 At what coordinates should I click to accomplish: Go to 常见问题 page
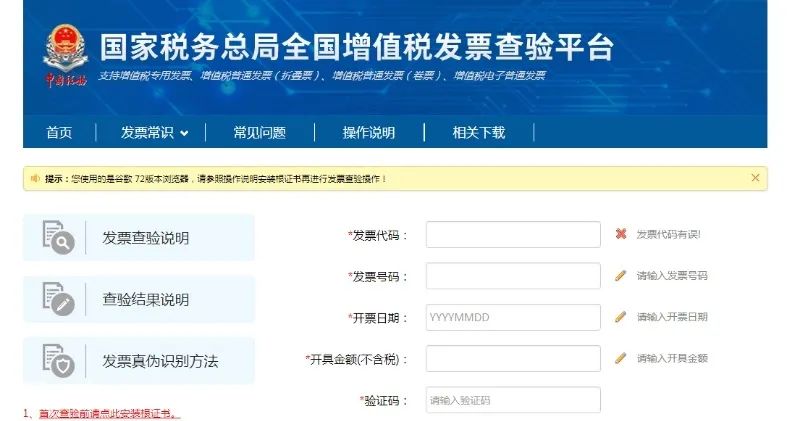259,133
